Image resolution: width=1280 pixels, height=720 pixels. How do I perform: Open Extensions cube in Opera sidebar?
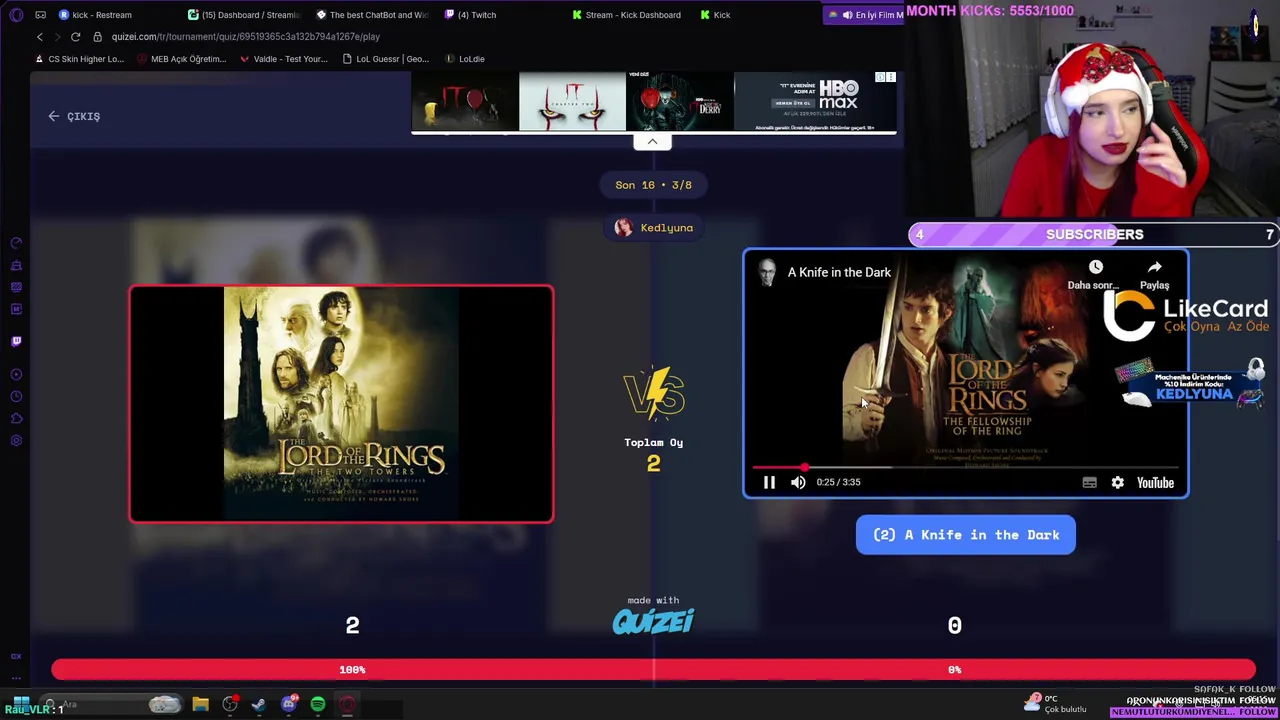[16, 418]
